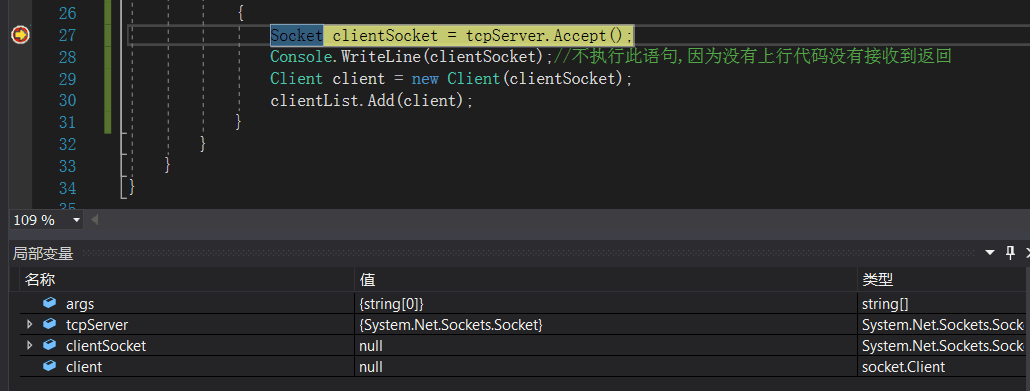1030x391 pixels.
Task: Select the {string[0]} value cell
Action: (392, 304)
